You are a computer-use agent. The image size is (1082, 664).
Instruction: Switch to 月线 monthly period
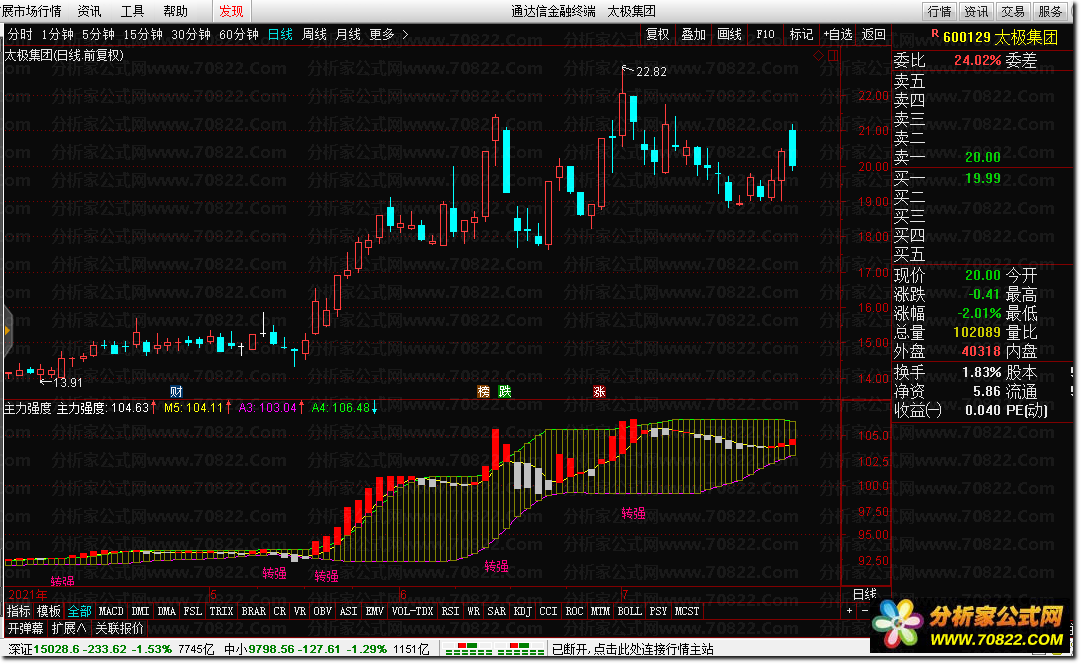pyautogui.click(x=348, y=34)
